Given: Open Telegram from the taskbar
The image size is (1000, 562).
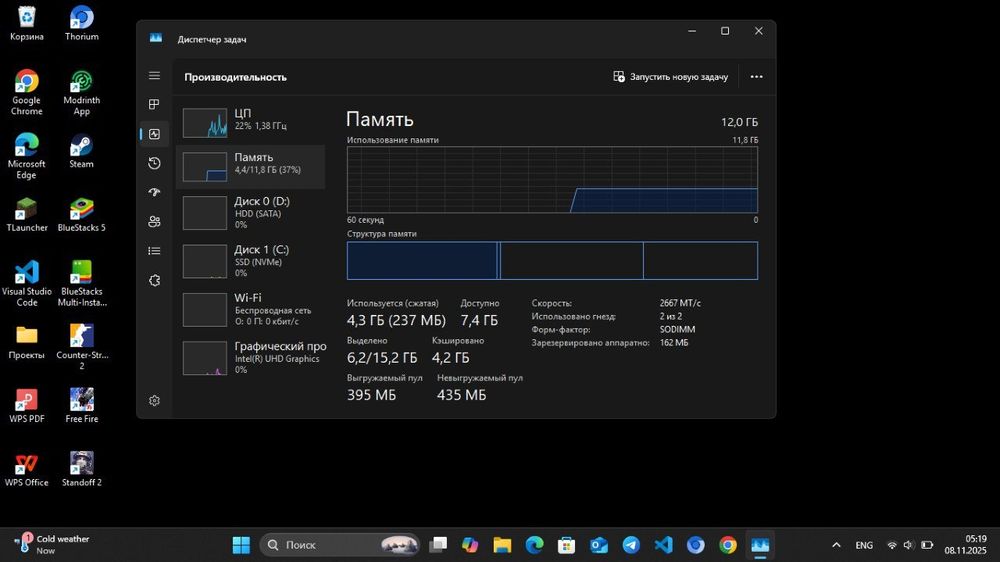Looking at the screenshot, I should point(631,545).
